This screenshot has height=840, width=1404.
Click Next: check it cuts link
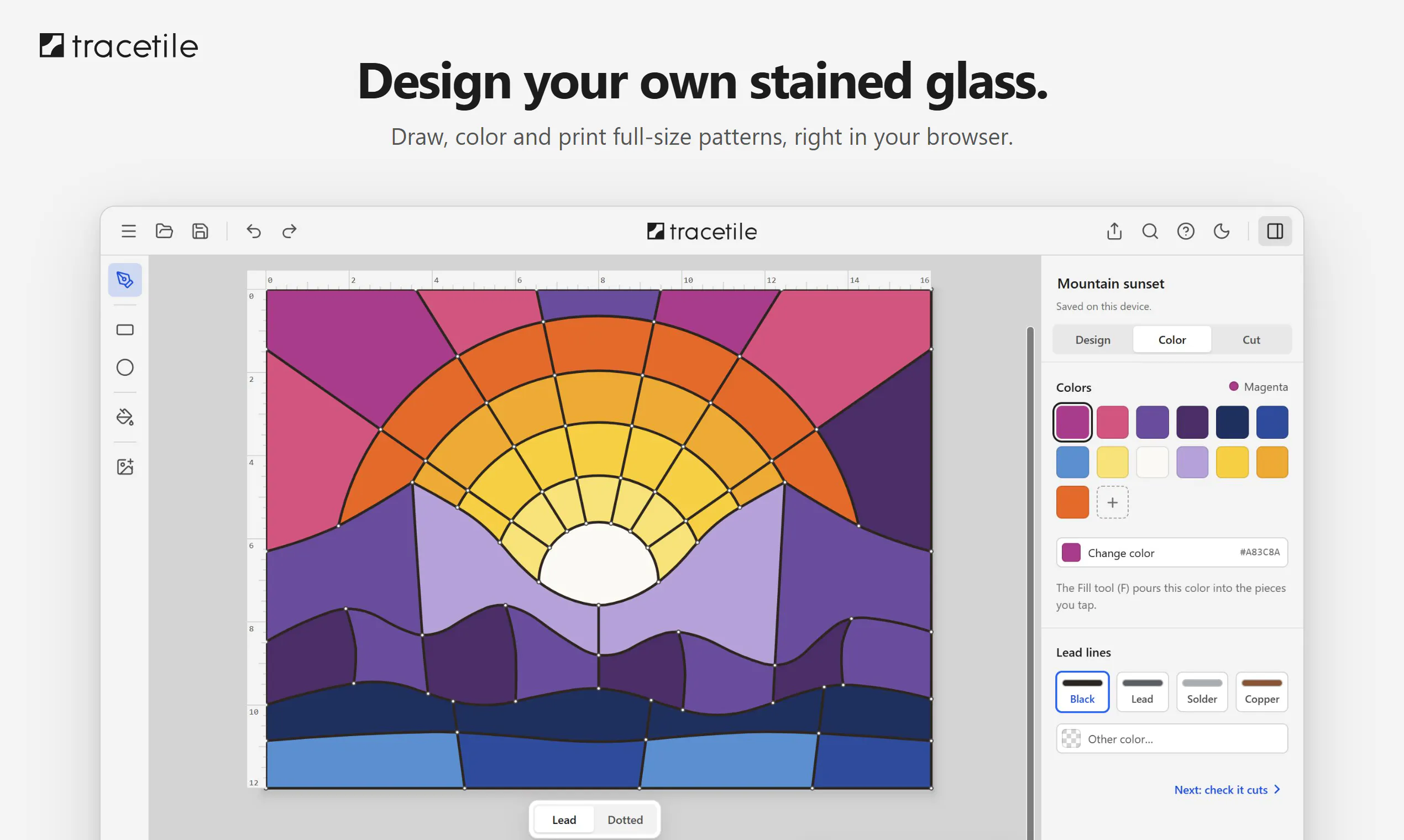(x=1227, y=790)
